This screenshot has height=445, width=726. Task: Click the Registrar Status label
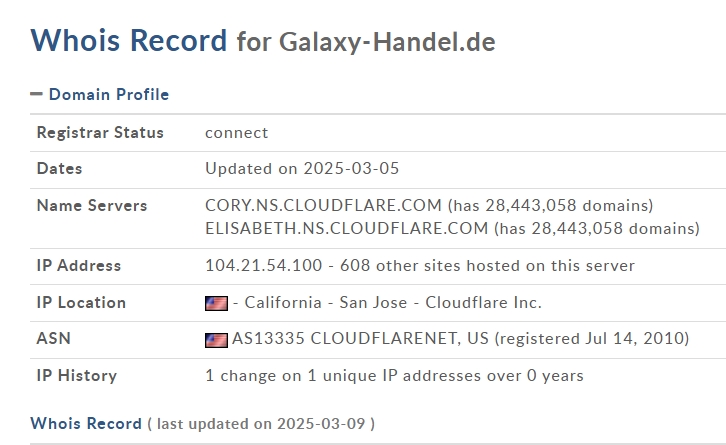point(100,132)
